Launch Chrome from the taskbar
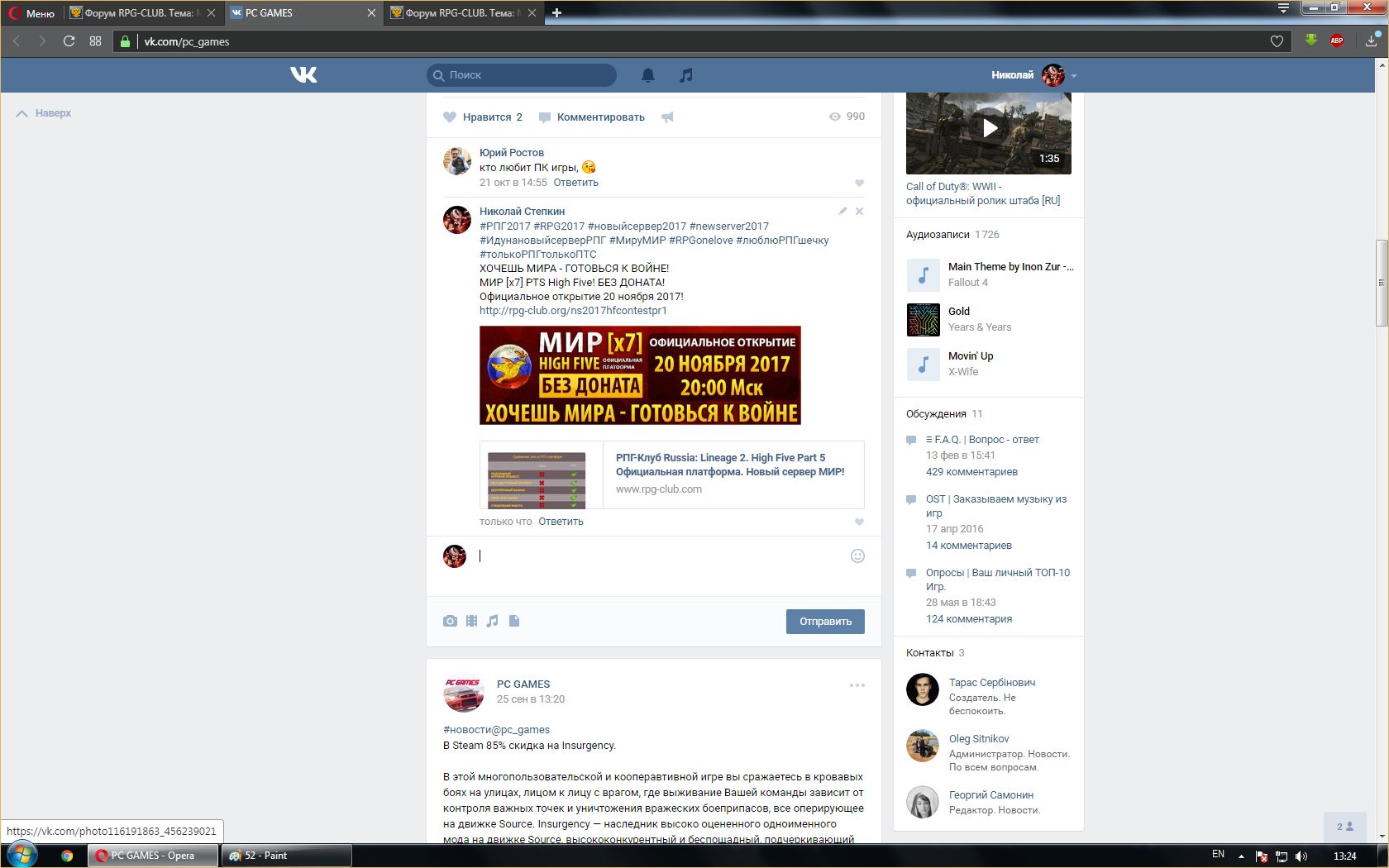This screenshot has width=1389, height=868. 67,856
